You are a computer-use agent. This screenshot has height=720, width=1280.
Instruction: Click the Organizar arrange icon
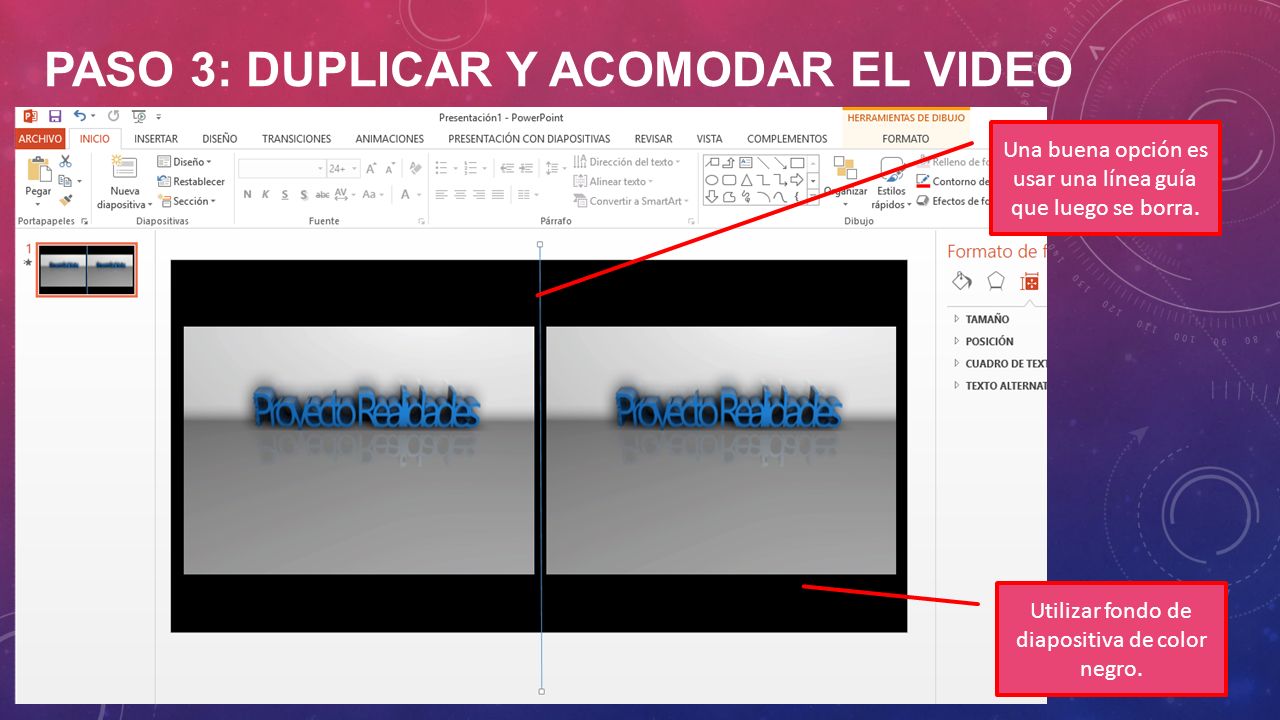[x=845, y=168]
